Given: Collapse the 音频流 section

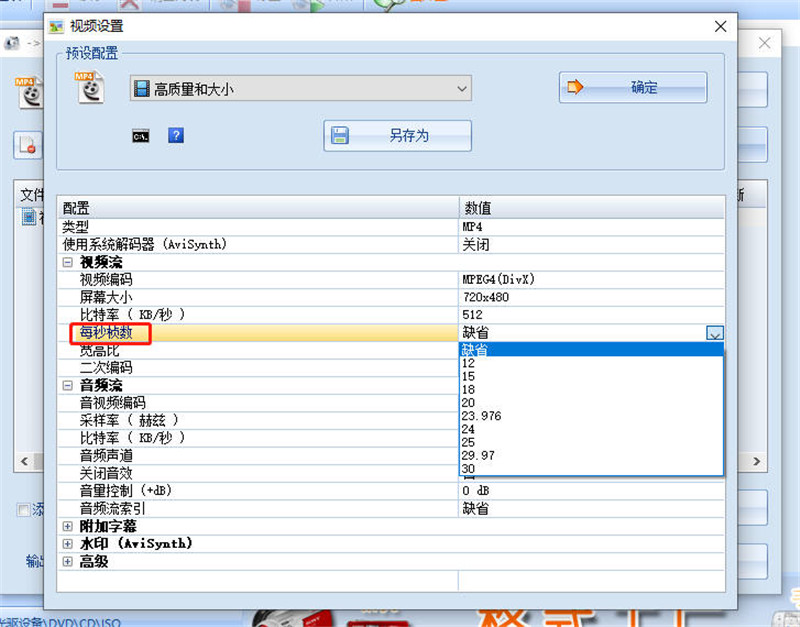Looking at the screenshot, I should (68, 385).
